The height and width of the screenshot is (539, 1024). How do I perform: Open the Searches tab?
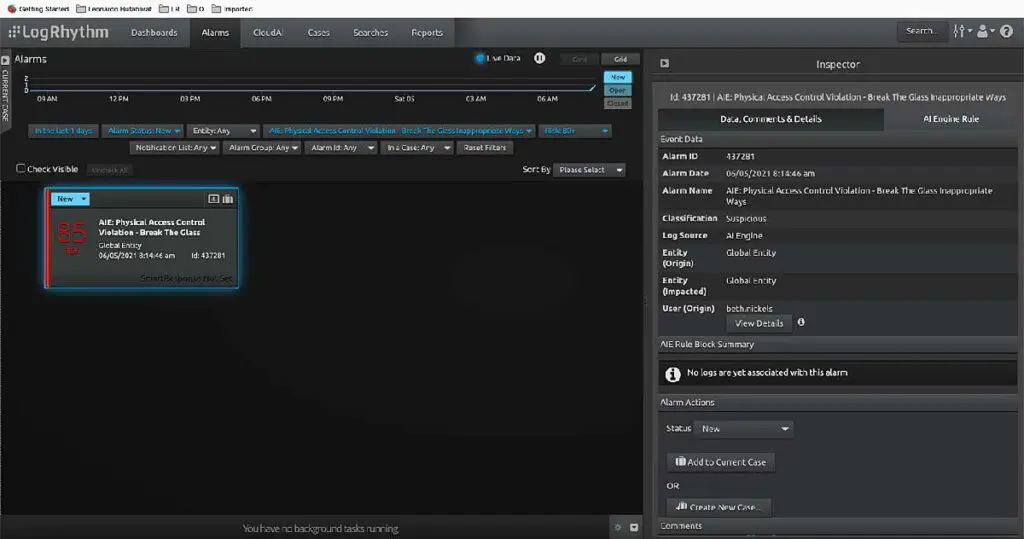pyautogui.click(x=370, y=32)
